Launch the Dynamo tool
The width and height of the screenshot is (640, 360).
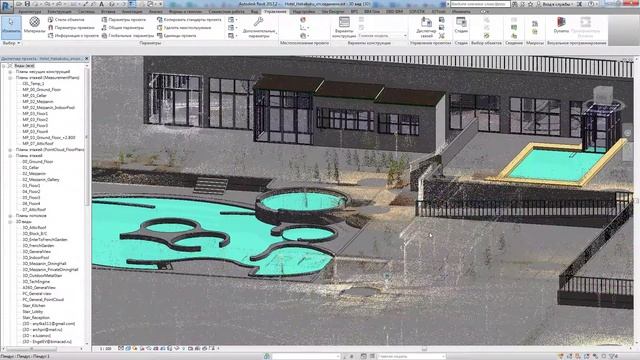(561, 25)
